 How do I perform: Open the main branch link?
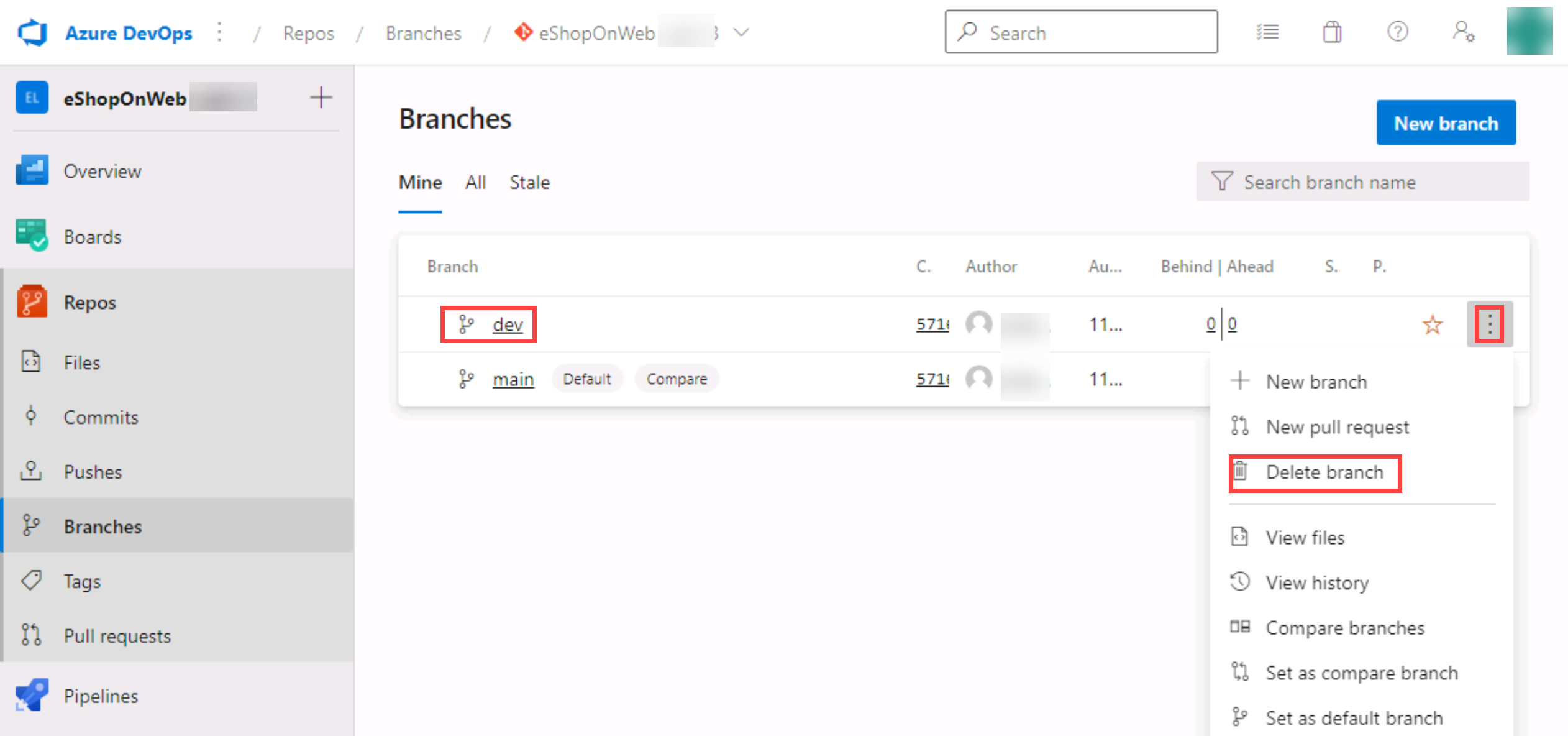tap(513, 379)
